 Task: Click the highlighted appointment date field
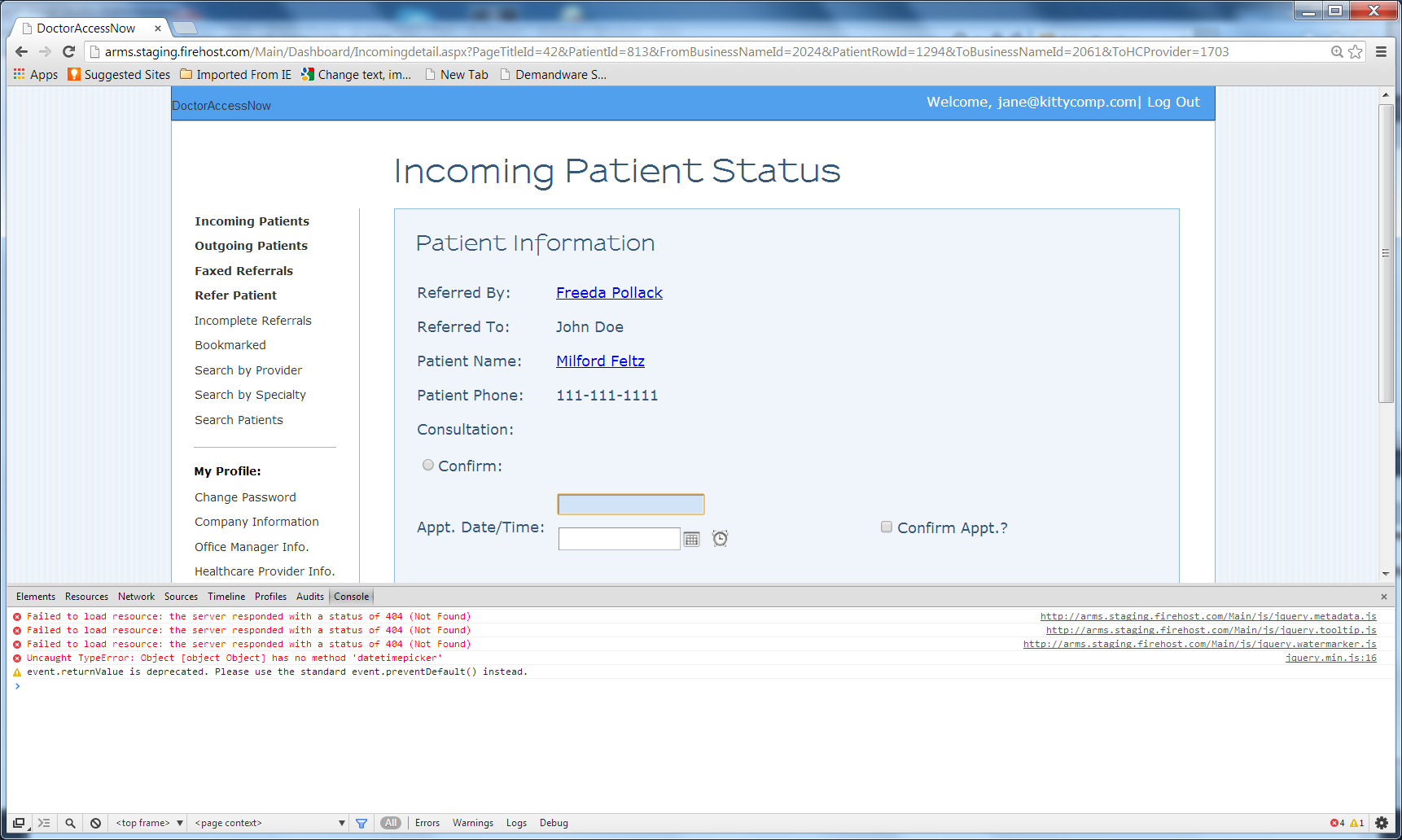click(x=630, y=505)
